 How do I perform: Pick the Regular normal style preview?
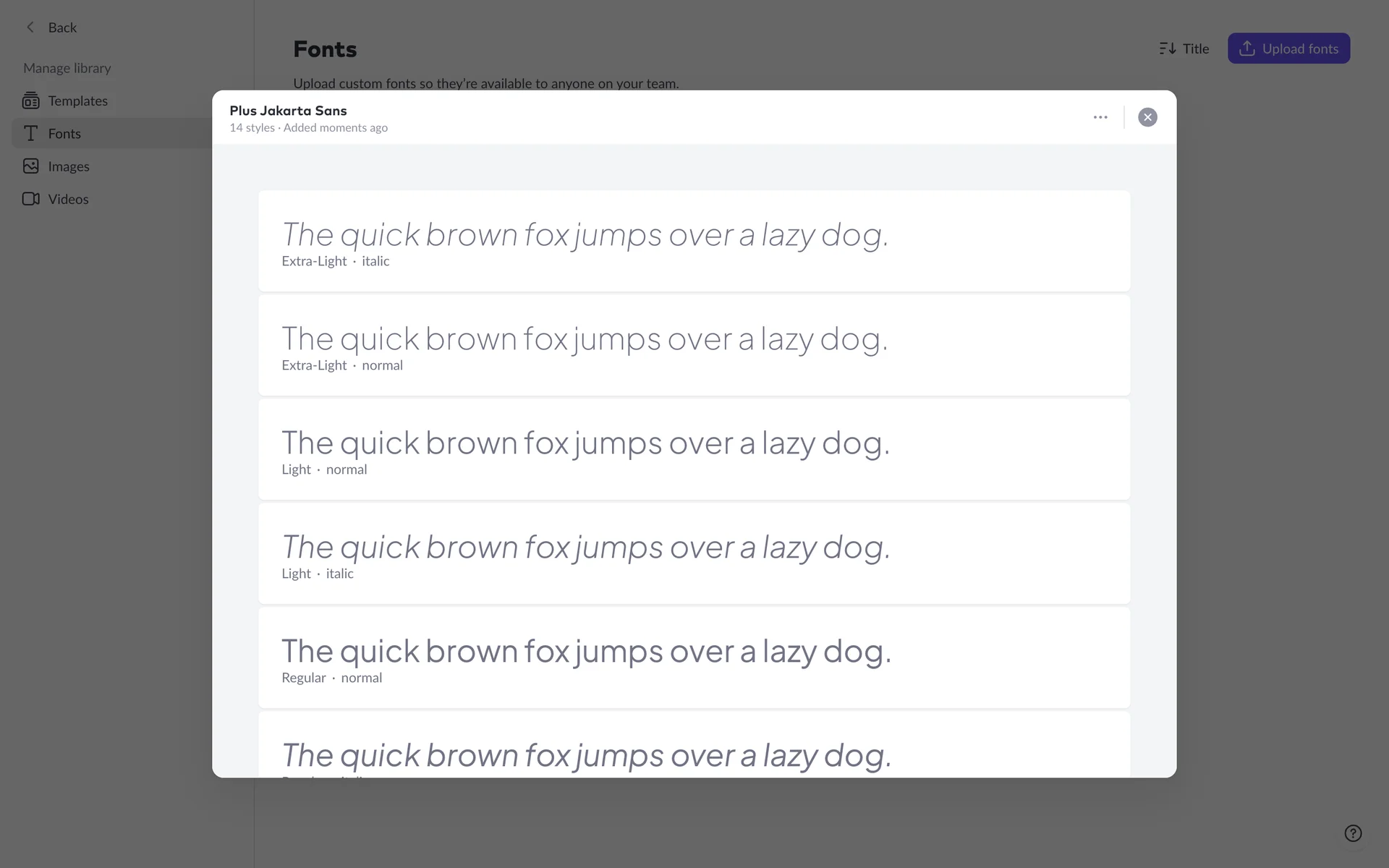694,658
